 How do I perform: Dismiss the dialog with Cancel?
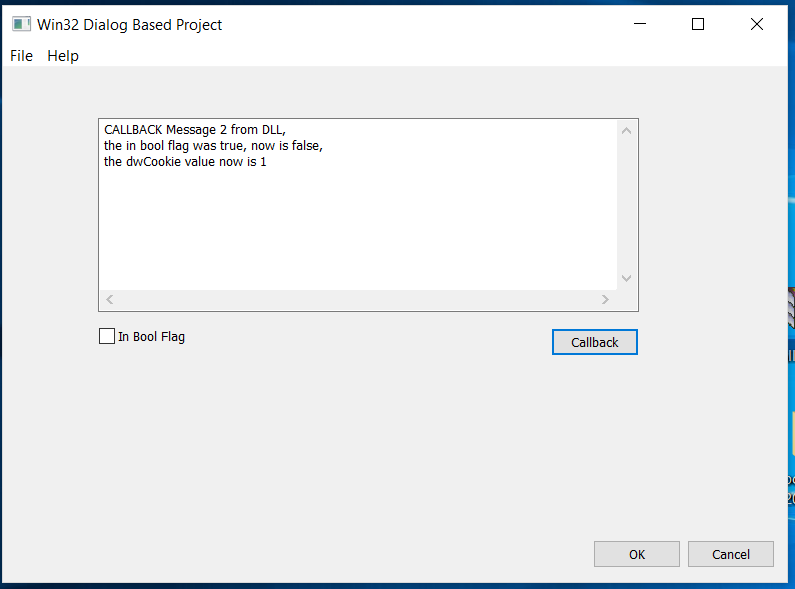(x=731, y=554)
